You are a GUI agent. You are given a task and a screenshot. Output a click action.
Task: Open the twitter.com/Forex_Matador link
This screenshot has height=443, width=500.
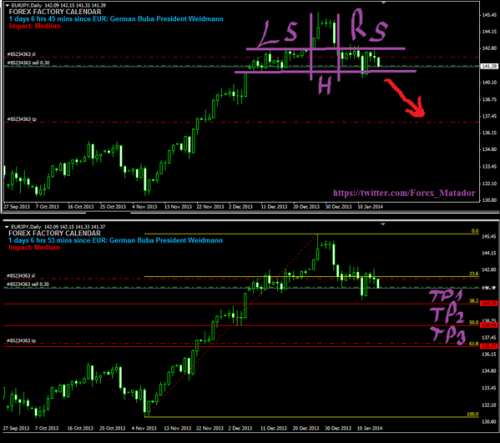[404, 193]
